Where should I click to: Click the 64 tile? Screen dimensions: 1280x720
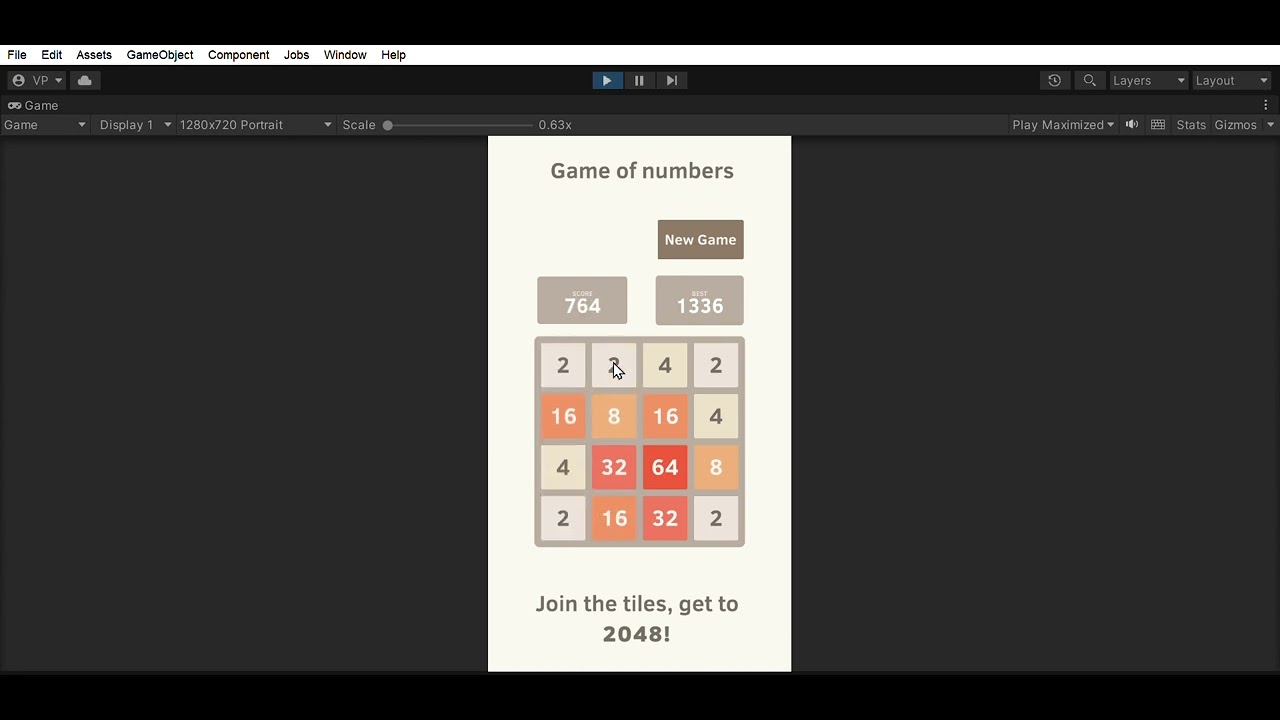pyautogui.click(x=665, y=467)
